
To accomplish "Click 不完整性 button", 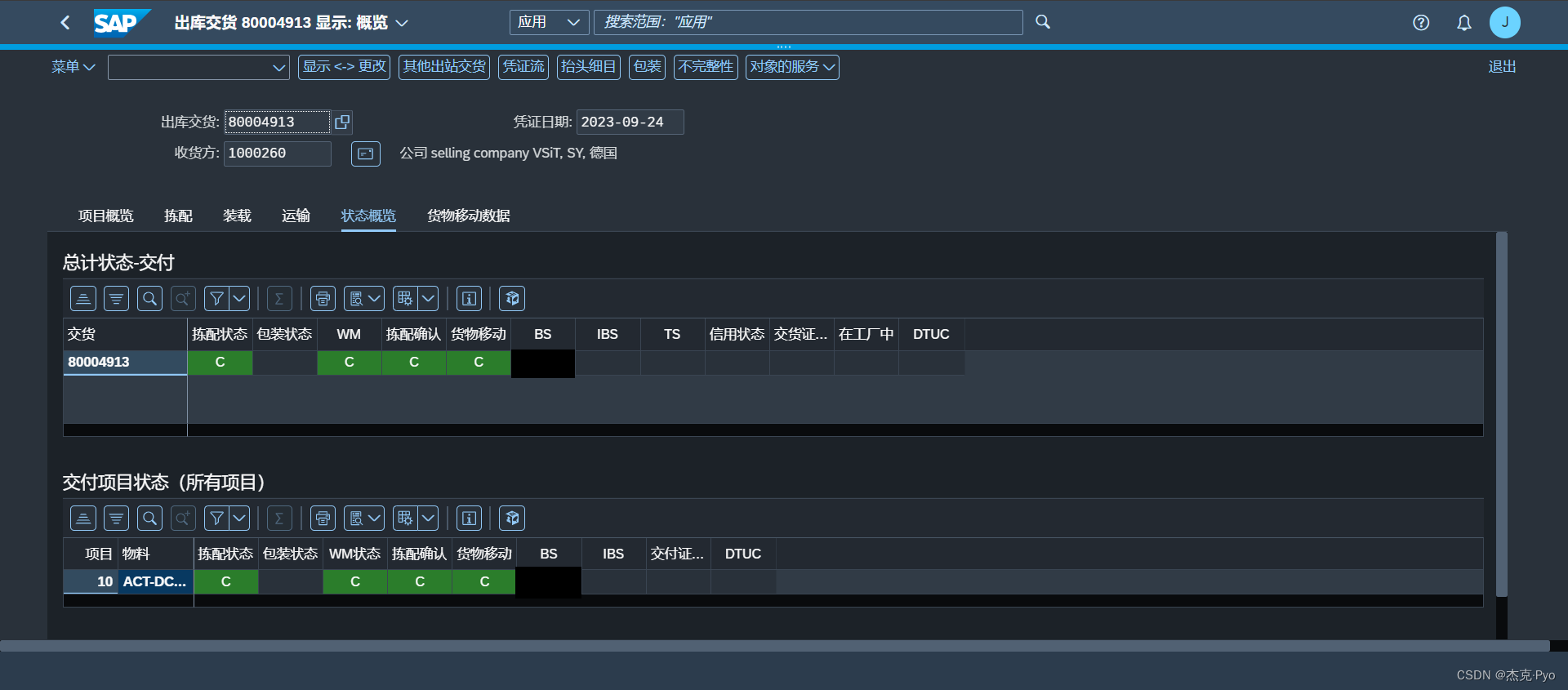I will coord(706,67).
